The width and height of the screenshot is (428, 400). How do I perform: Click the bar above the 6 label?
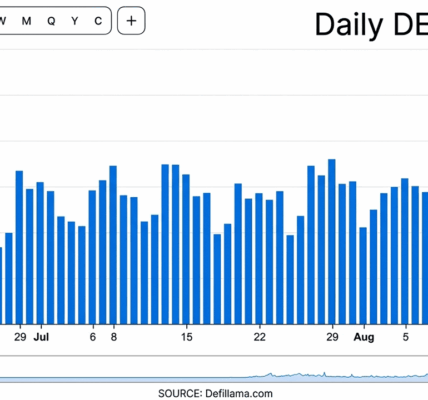(92, 258)
